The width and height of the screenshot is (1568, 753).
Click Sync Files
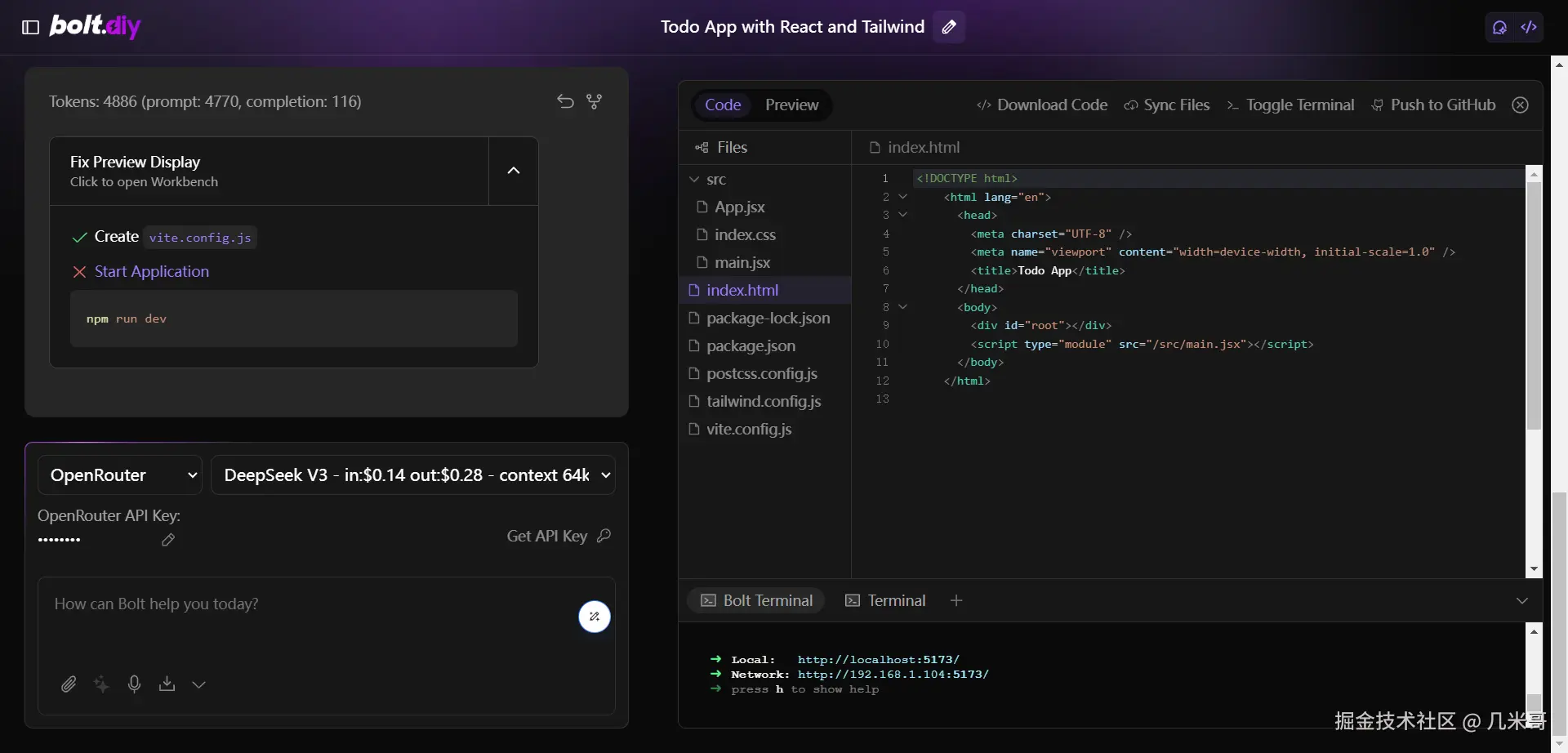pyautogui.click(x=1167, y=105)
